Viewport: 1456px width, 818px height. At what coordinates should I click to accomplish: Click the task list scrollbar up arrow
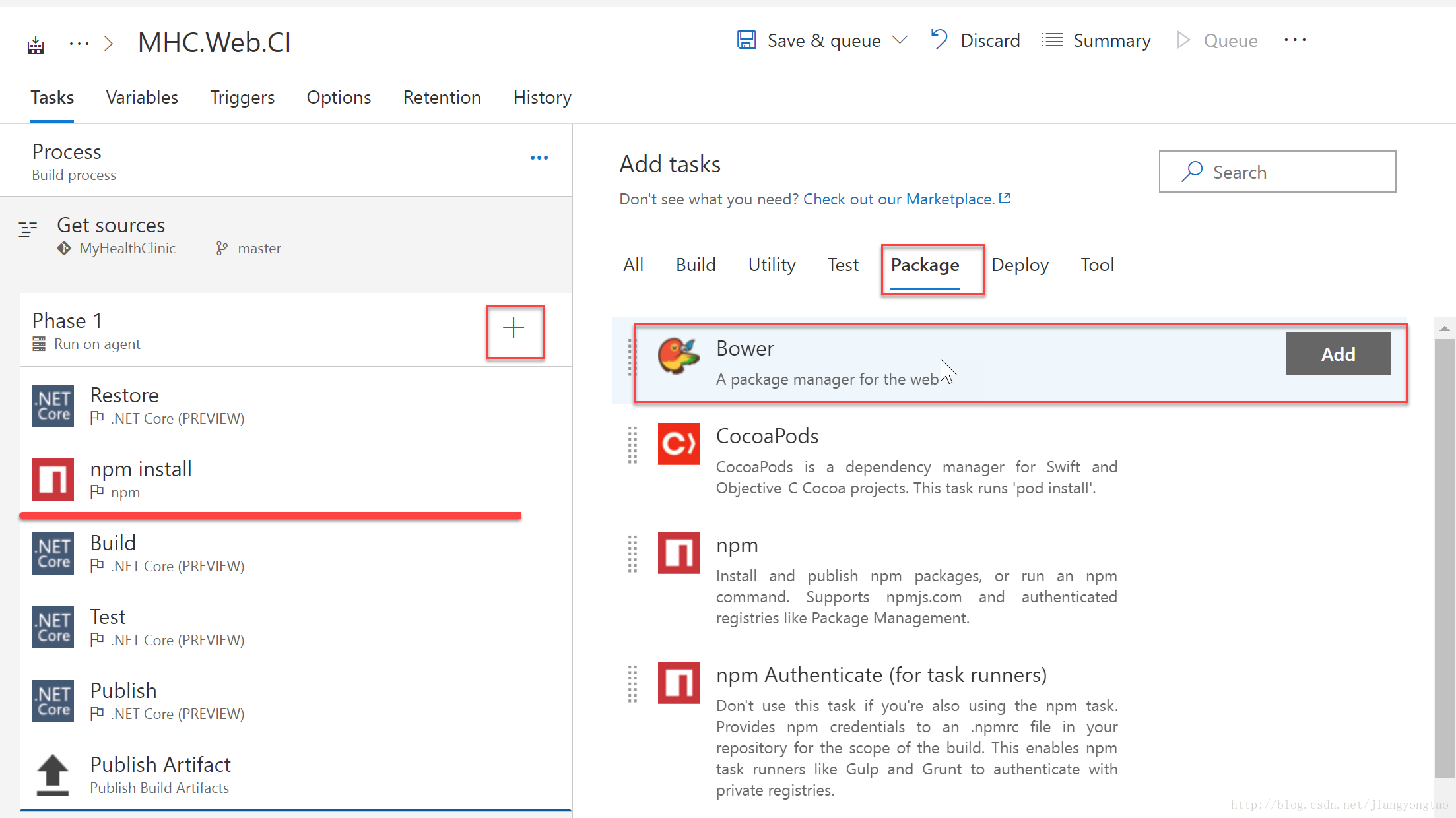tap(1444, 328)
